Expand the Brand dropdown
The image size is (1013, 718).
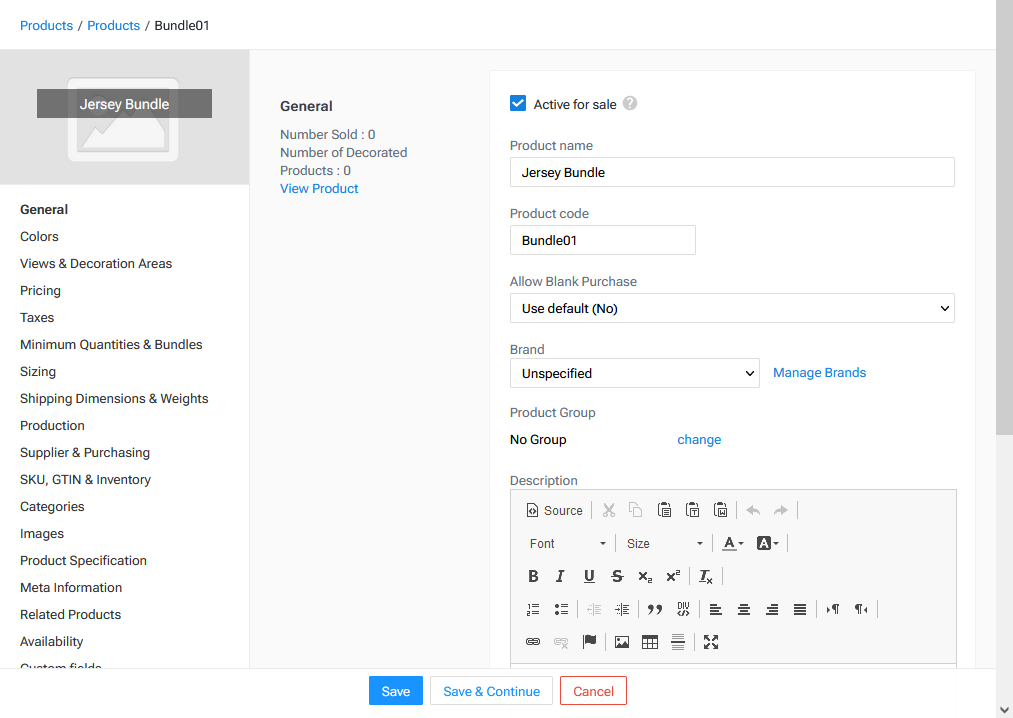pyautogui.click(x=634, y=373)
